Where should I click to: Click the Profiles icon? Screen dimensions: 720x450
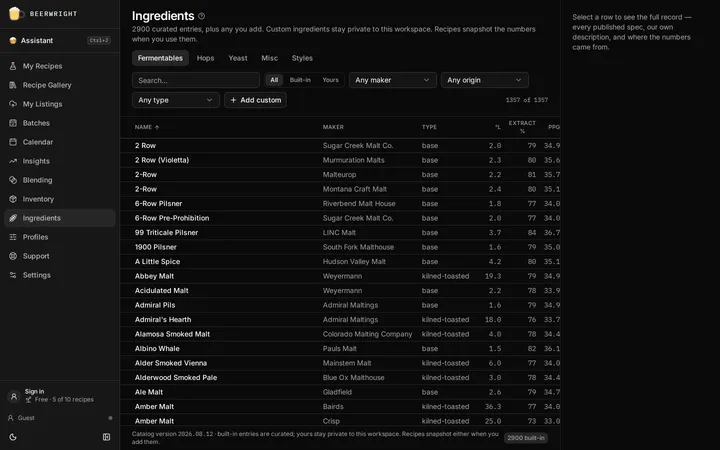click(x=13, y=237)
